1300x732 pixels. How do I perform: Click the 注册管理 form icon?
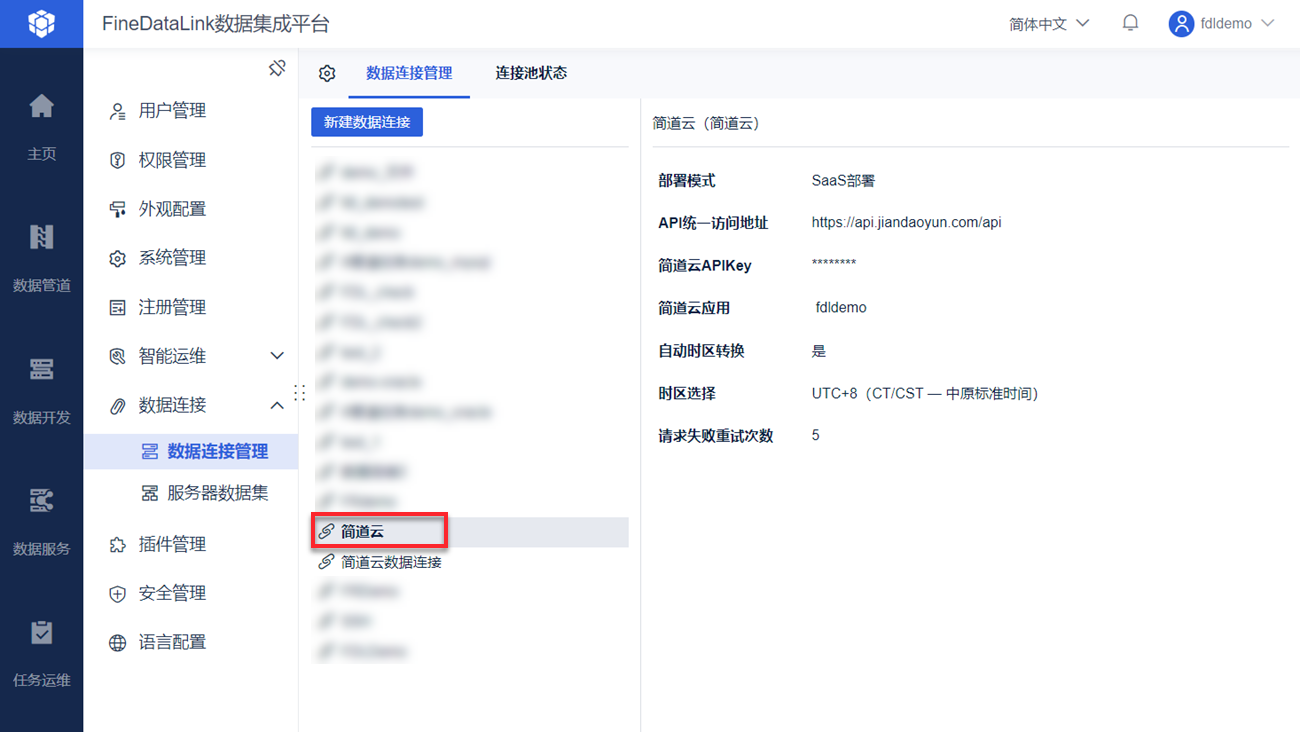[x=117, y=307]
